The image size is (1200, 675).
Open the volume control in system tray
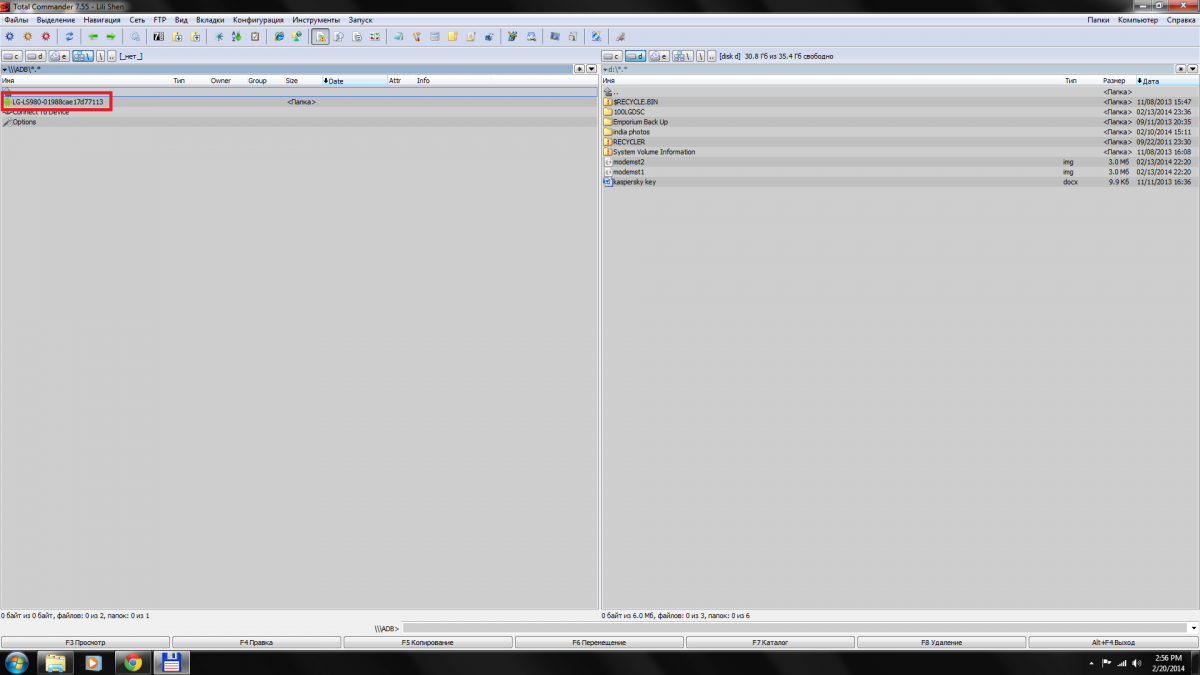click(x=1136, y=663)
